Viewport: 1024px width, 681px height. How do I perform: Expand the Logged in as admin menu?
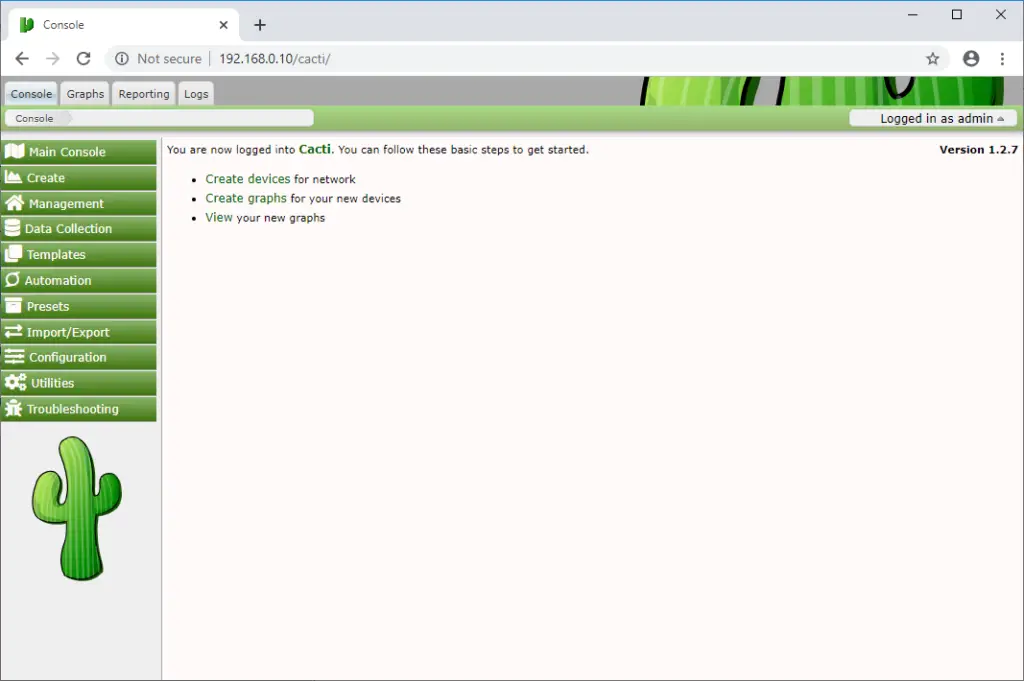pyautogui.click(x=931, y=117)
